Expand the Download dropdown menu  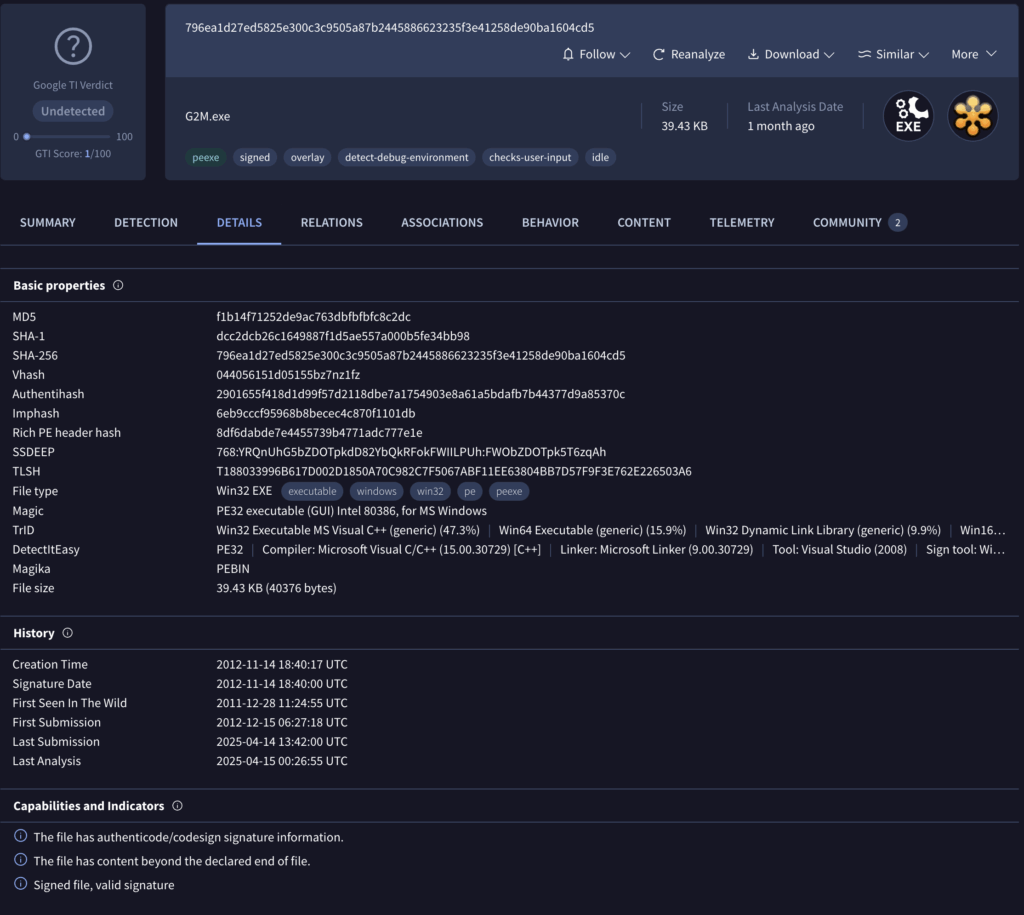point(791,54)
